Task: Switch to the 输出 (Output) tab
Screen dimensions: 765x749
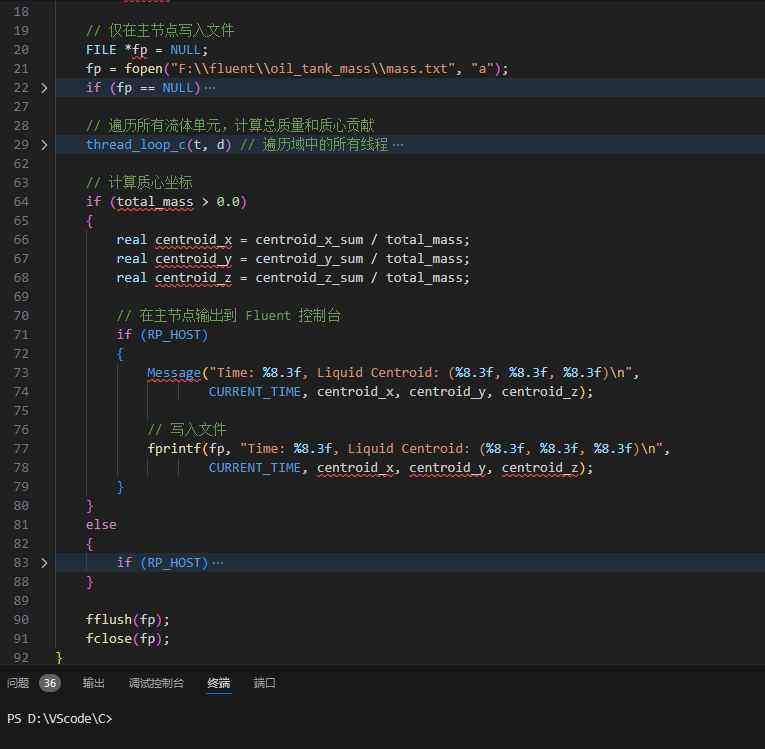Action: point(93,683)
